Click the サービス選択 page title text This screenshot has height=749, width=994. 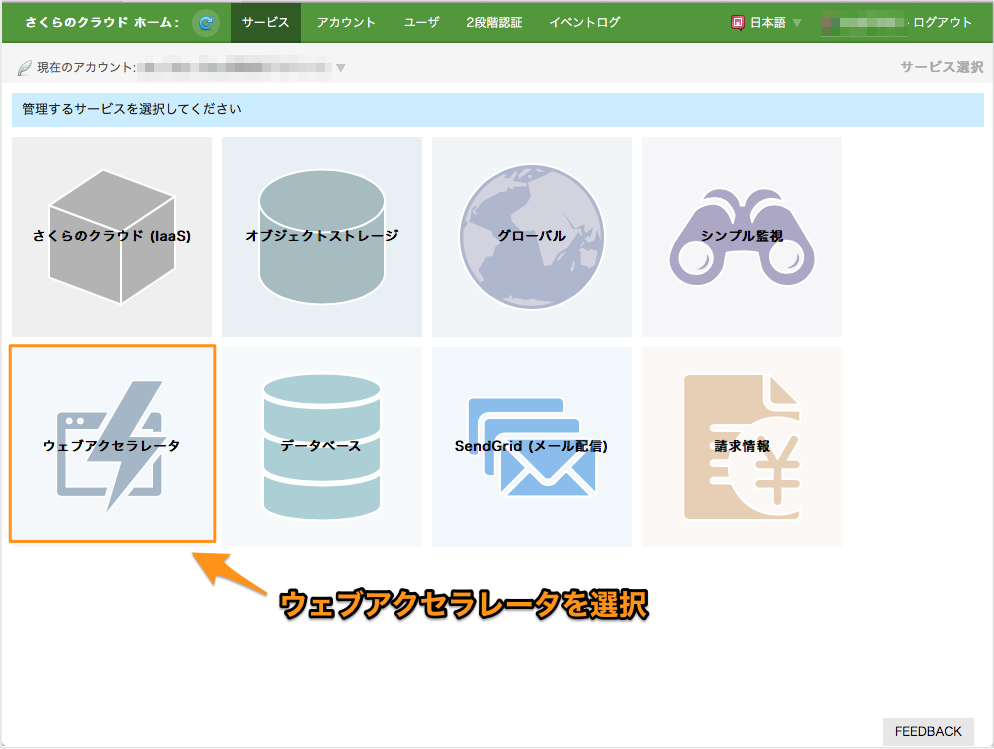(942, 67)
